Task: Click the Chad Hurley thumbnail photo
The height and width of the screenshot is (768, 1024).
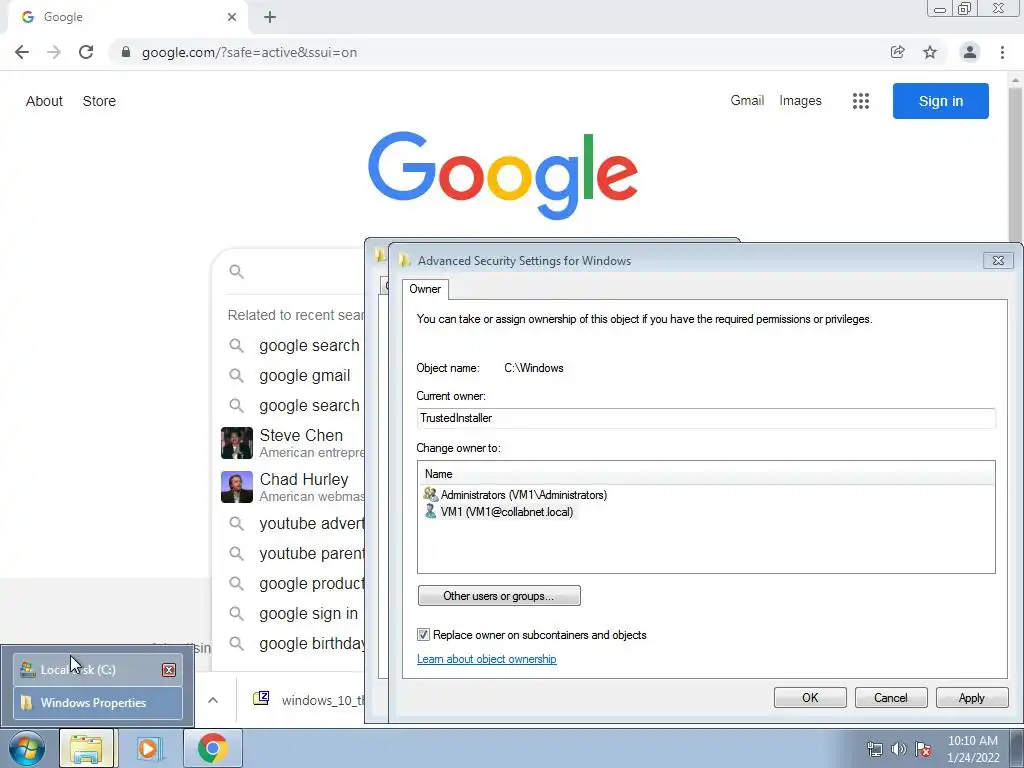Action: click(x=236, y=487)
